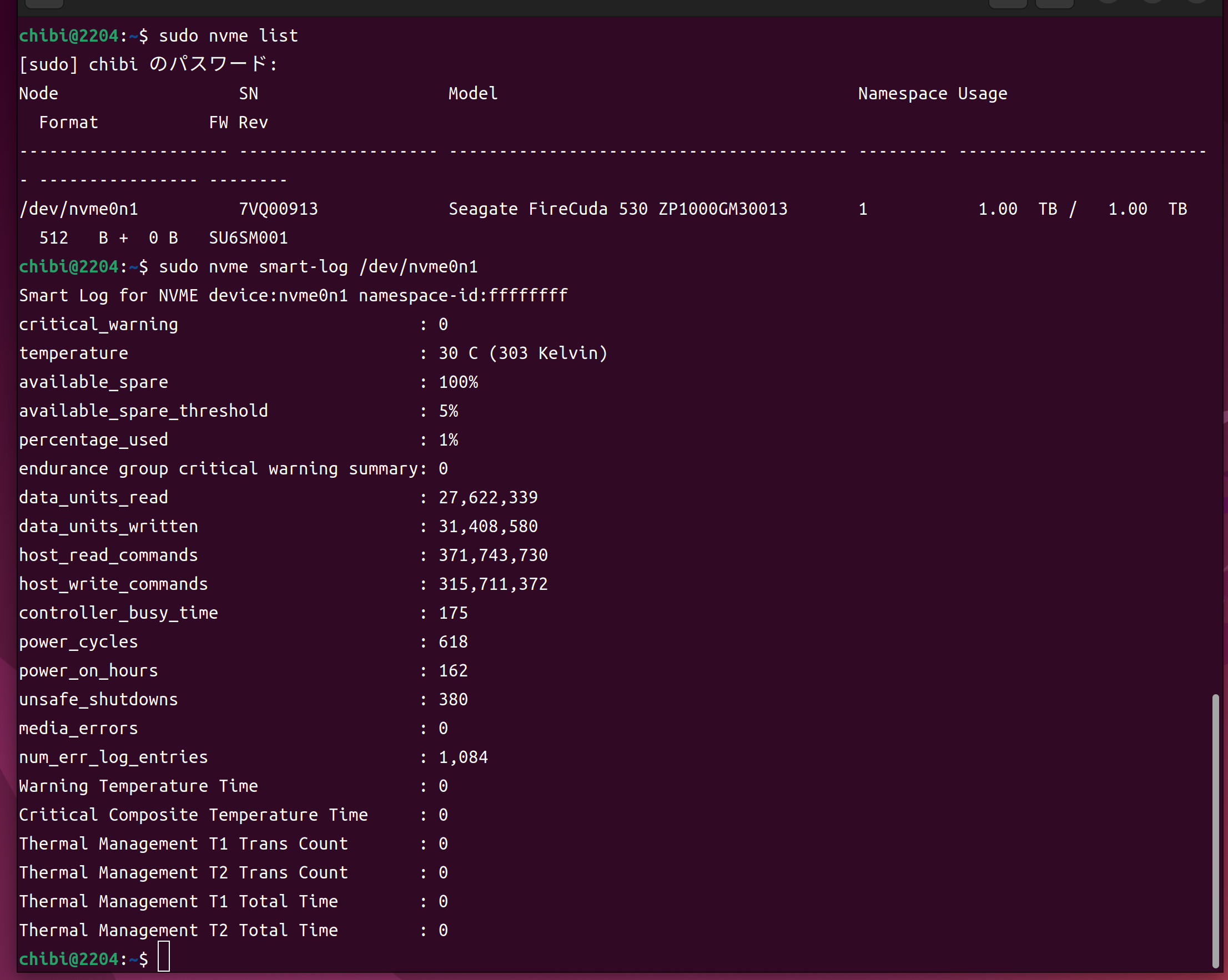Click the cursor block at the last prompt
This screenshot has height=980, width=1228.
(x=164, y=957)
